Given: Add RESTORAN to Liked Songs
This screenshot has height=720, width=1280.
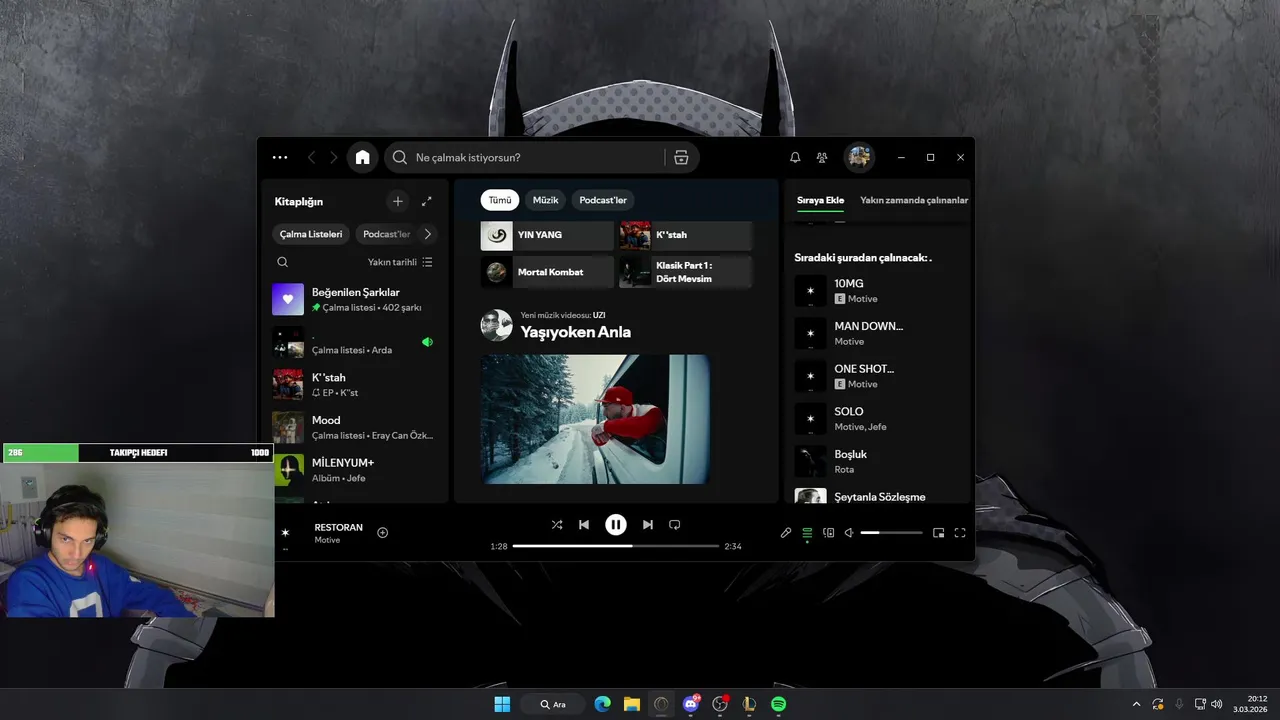Looking at the screenshot, I should (383, 533).
